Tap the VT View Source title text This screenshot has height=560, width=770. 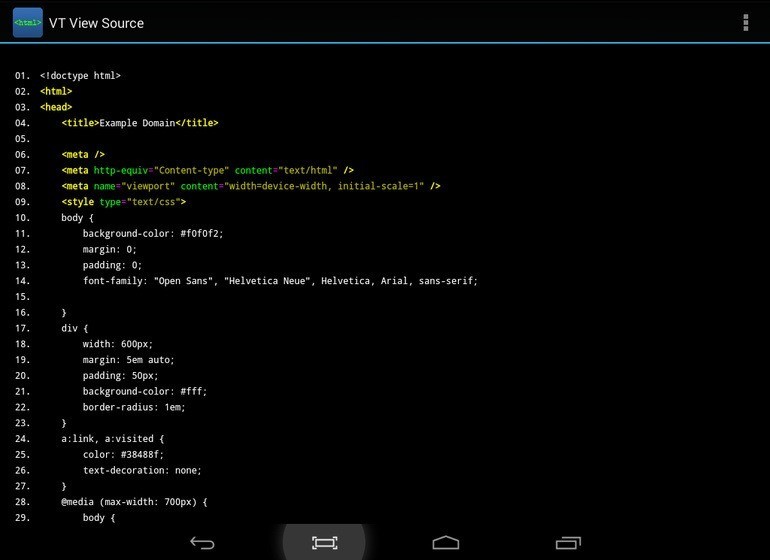96,23
